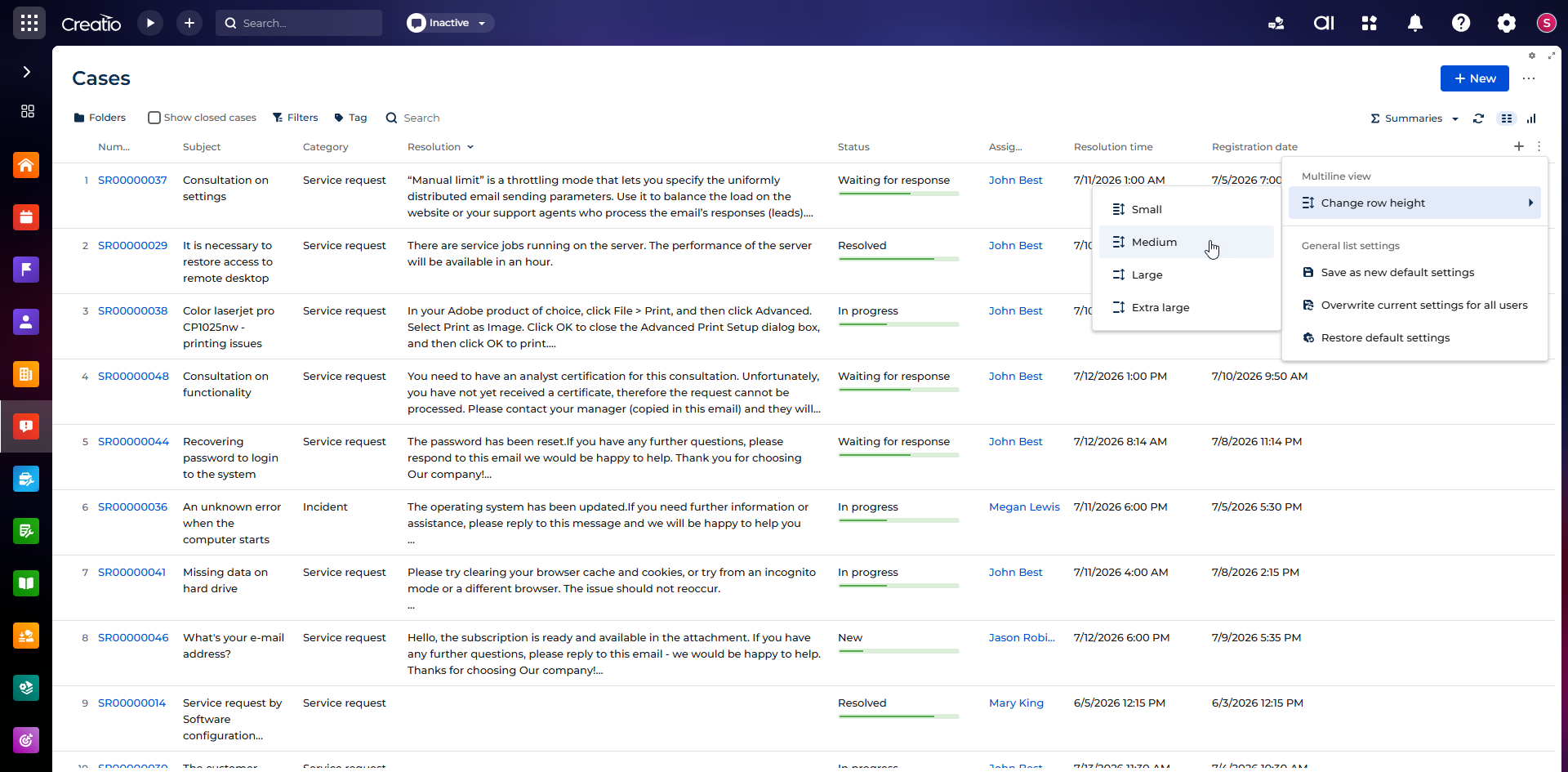The width and height of the screenshot is (1568, 772).
Task: Click the Creatio logo
Action: point(91,24)
